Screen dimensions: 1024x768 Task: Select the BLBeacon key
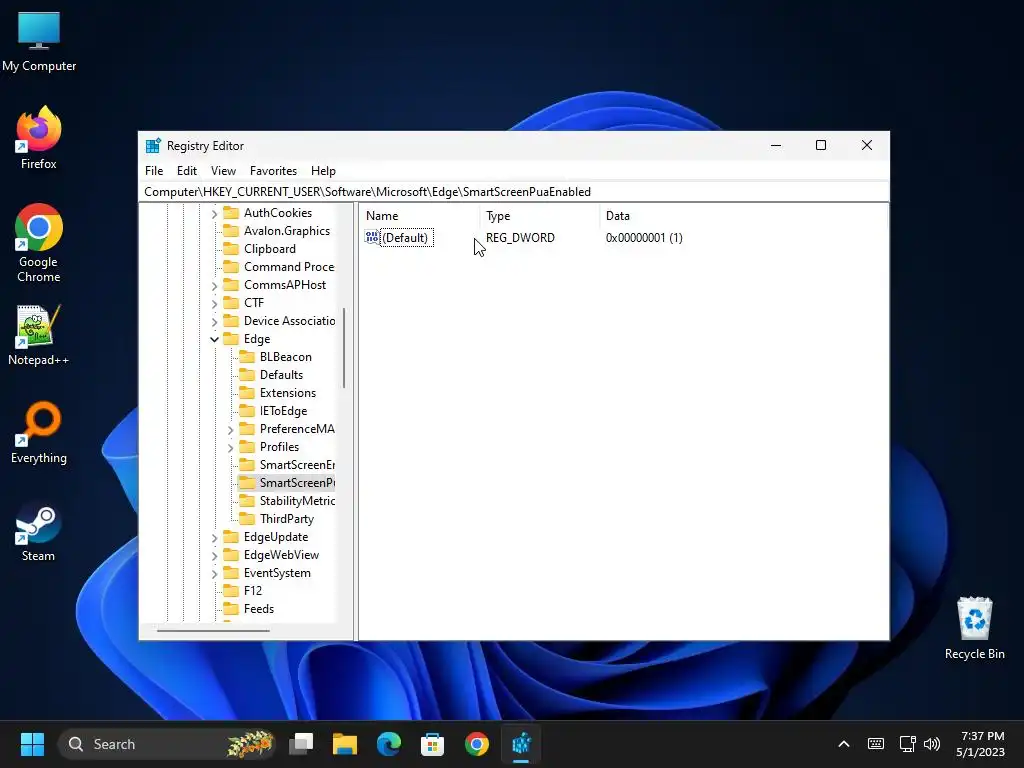(x=285, y=357)
